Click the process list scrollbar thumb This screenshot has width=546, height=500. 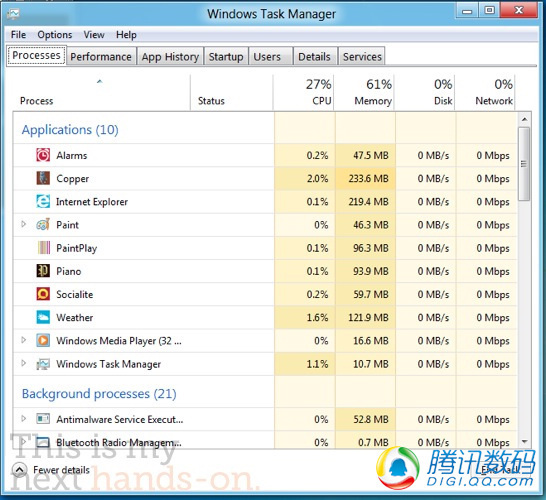[524, 164]
